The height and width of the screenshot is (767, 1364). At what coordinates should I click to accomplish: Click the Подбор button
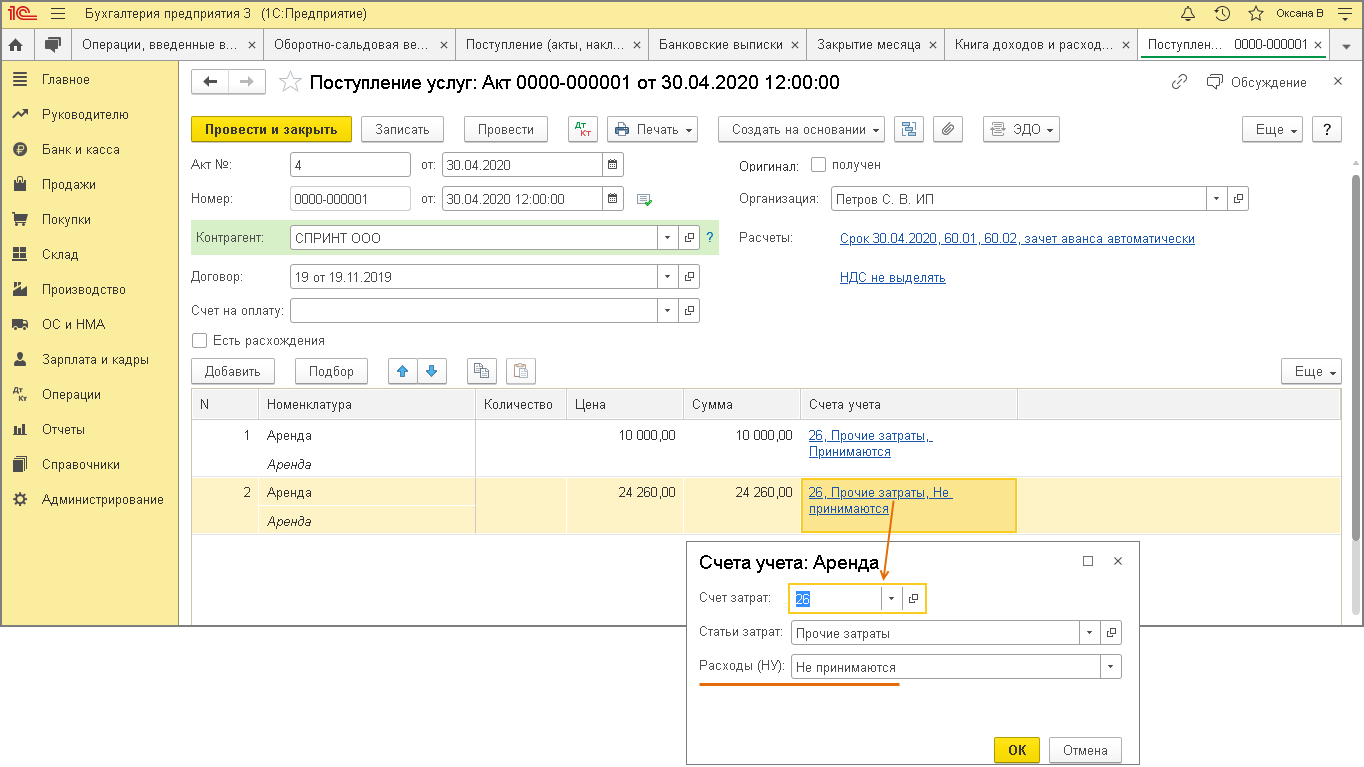[x=331, y=371]
